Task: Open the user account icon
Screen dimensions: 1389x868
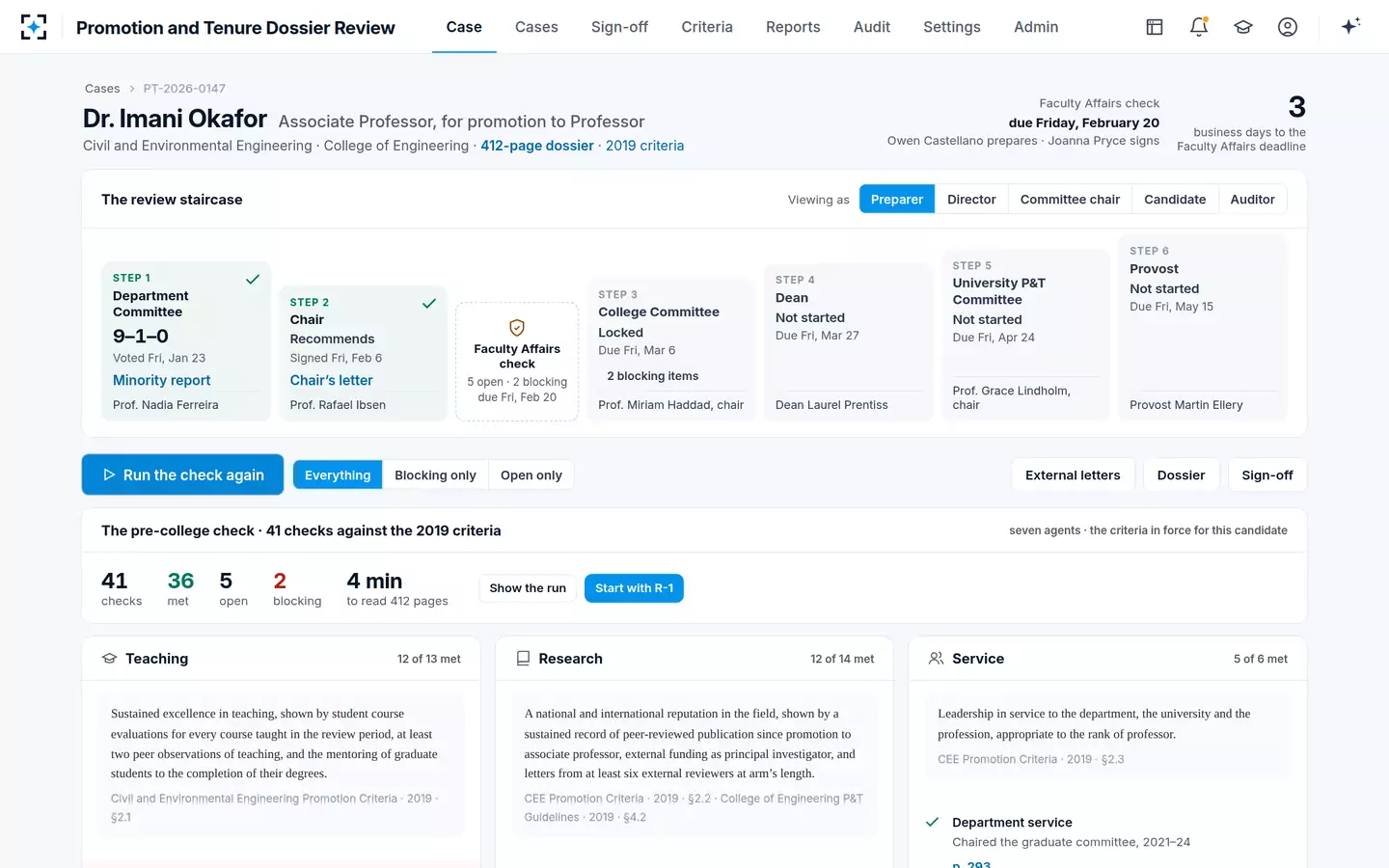Action: (x=1288, y=27)
